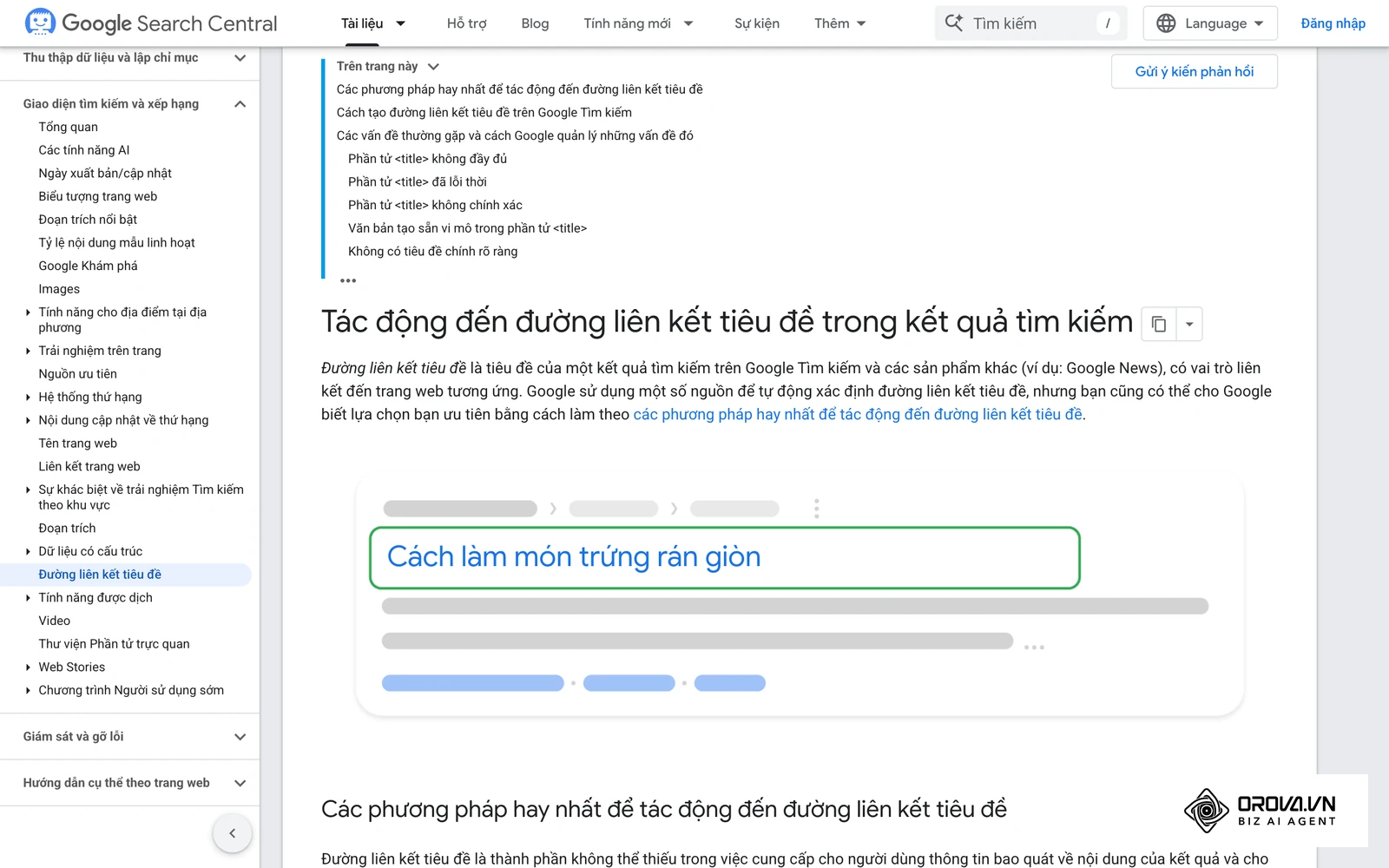
Task: Open Đoạn trích nổi bật item
Action: click(x=88, y=220)
